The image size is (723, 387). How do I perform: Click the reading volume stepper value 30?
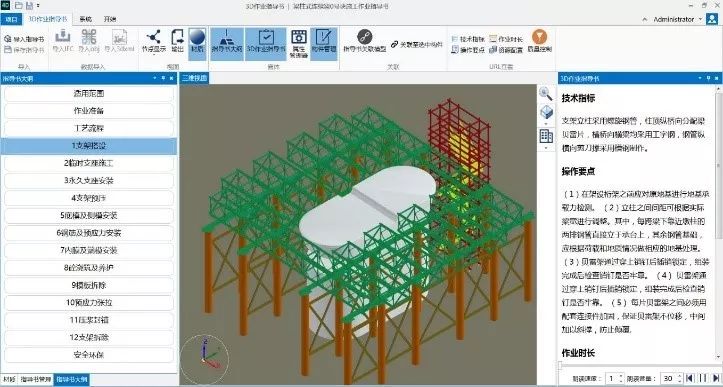668,378
